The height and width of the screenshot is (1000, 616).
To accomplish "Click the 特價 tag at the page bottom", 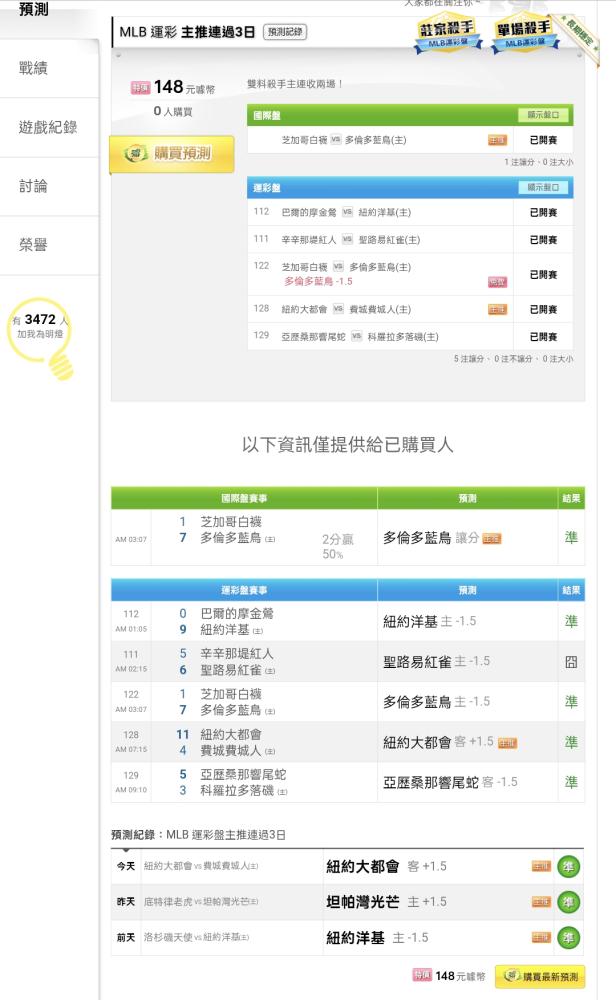I will [422, 975].
